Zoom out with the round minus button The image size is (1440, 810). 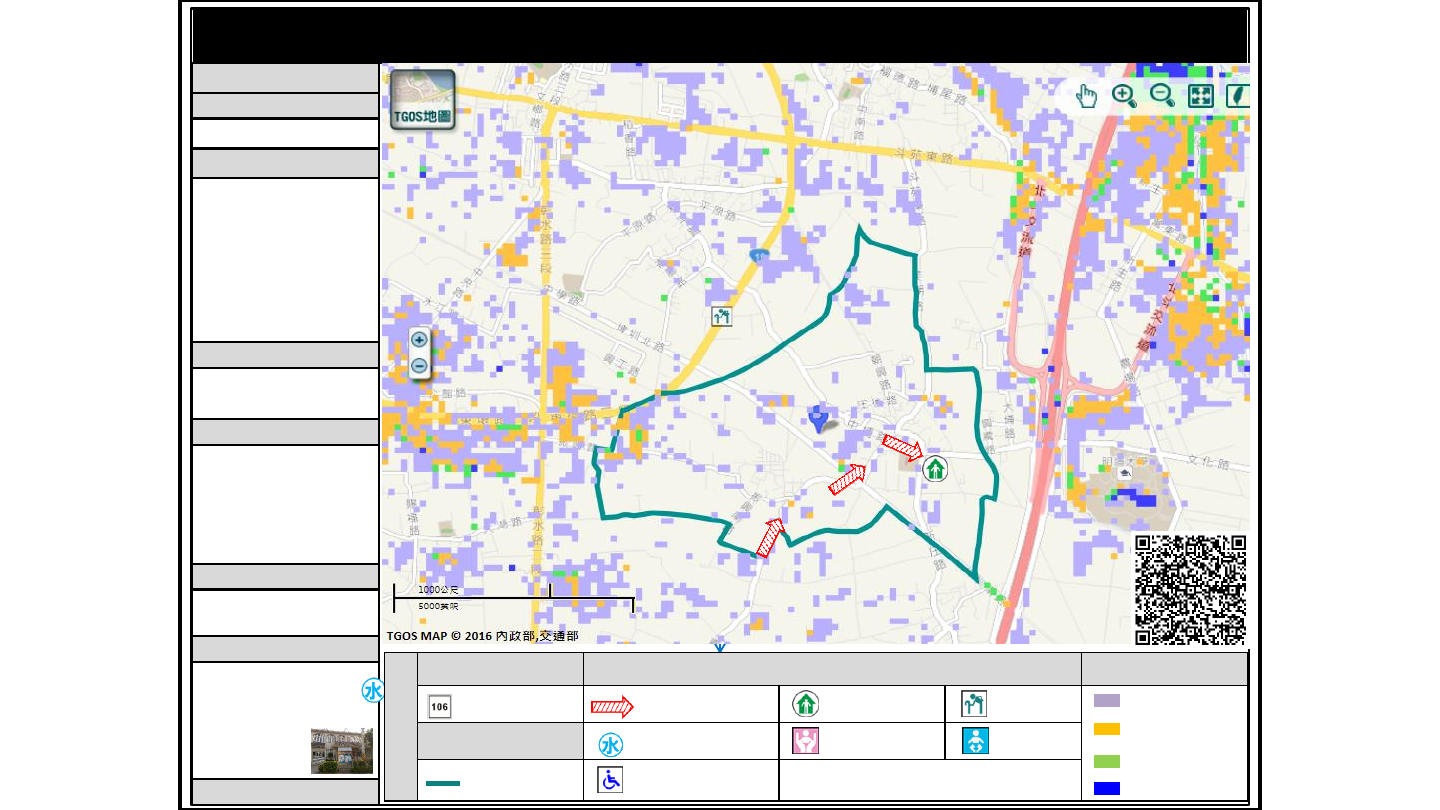(x=419, y=366)
